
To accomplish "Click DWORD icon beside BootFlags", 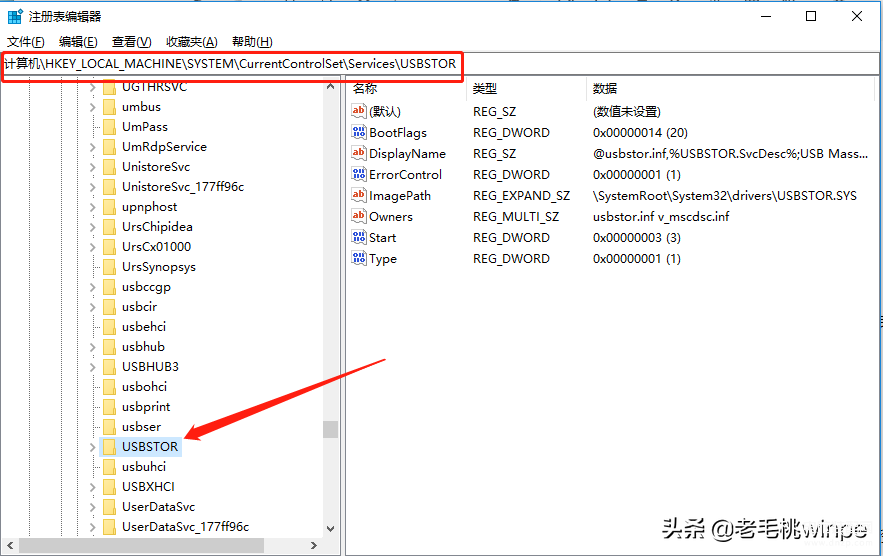I will [359, 132].
